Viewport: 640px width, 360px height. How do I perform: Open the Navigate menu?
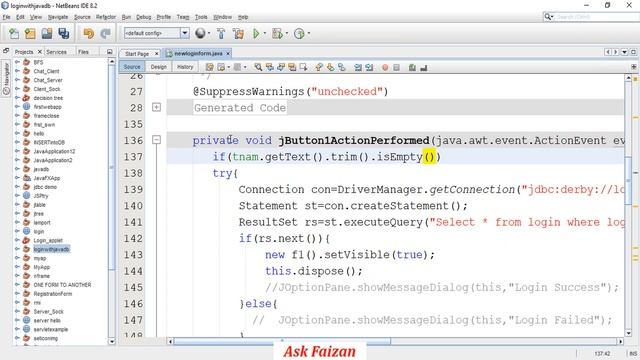pos(58,17)
